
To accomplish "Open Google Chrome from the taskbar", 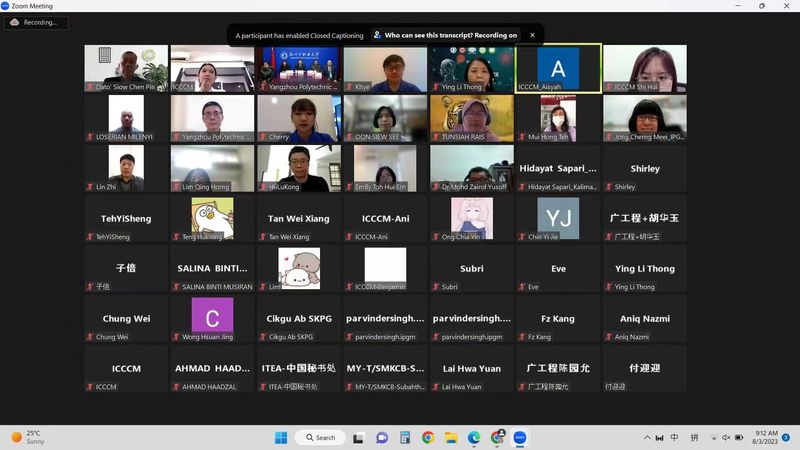I will point(428,437).
